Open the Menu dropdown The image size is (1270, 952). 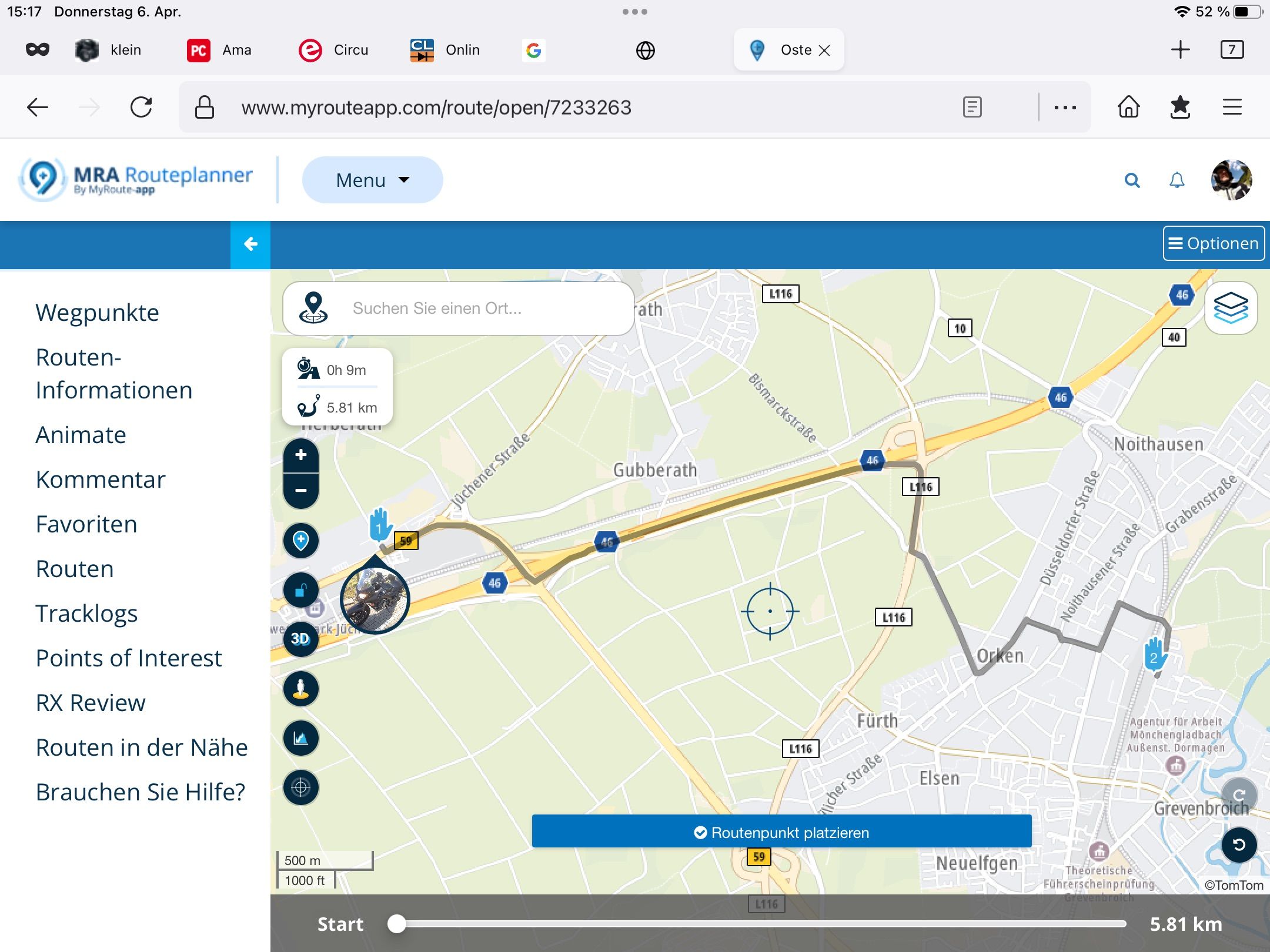[x=372, y=180]
